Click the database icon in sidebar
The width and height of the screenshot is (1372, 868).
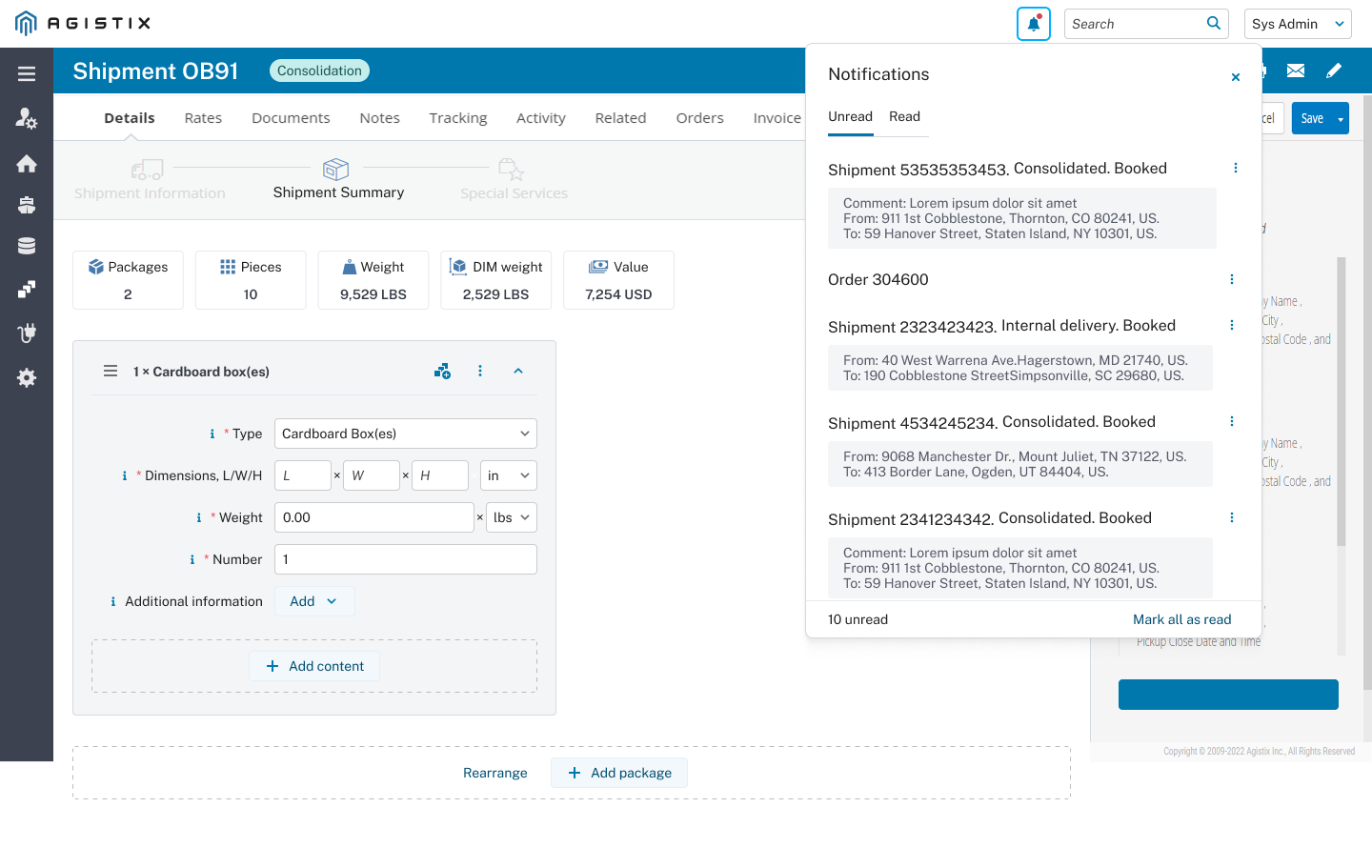click(x=27, y=246)
